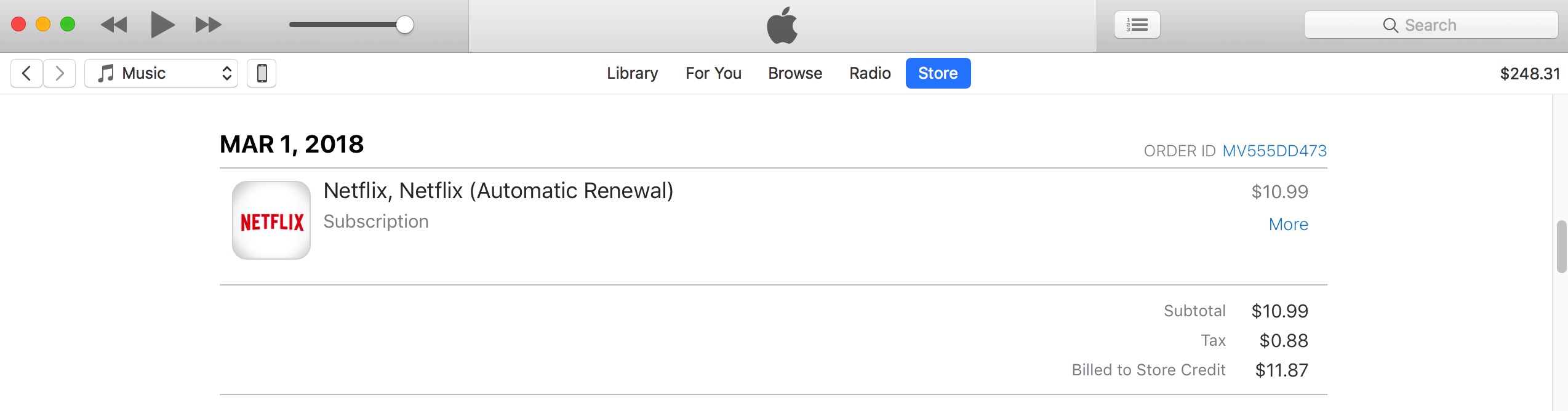
Task: Click the volume slider knob
Action: point(404,25)
